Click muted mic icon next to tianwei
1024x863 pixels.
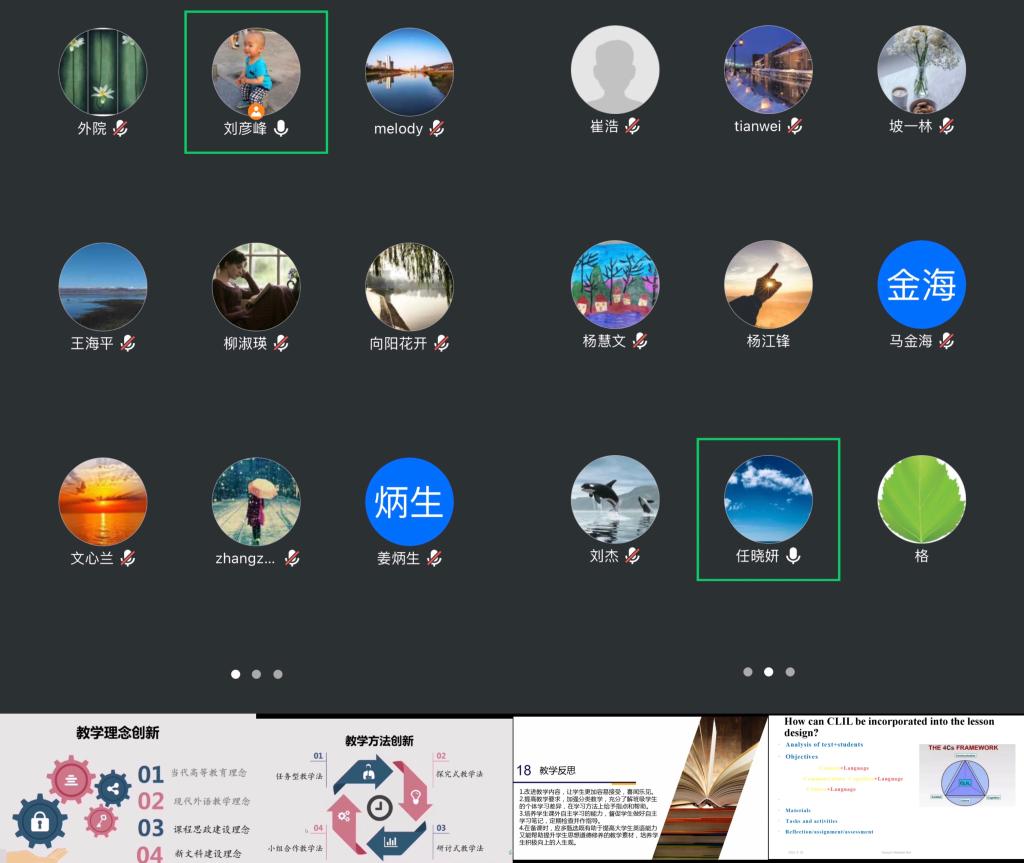(795, 126)
